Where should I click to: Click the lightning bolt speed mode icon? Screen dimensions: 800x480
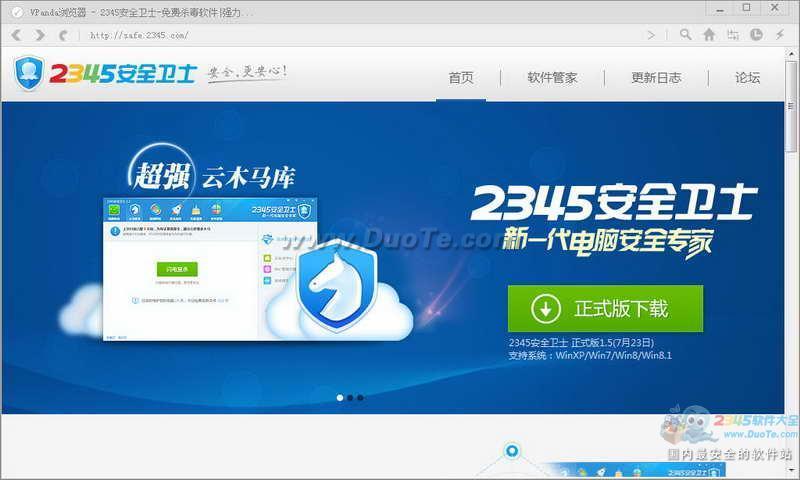[780, 35]
